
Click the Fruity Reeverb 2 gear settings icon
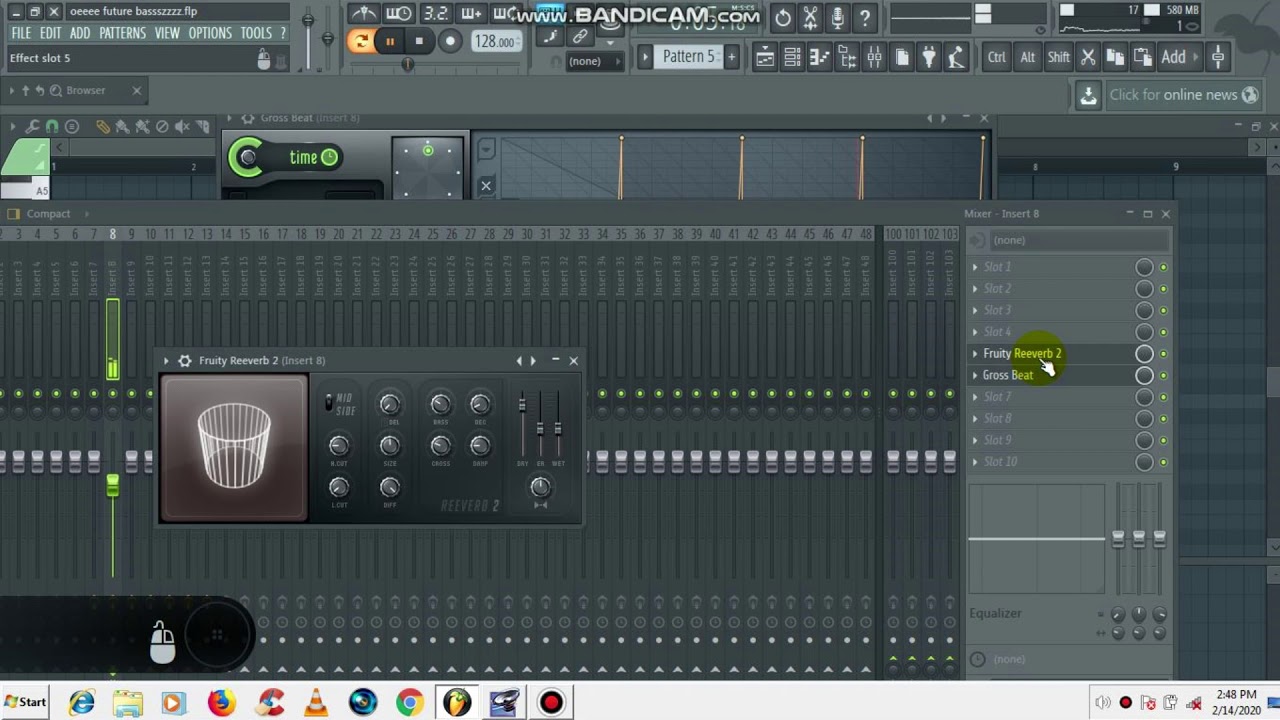point(184,361)
